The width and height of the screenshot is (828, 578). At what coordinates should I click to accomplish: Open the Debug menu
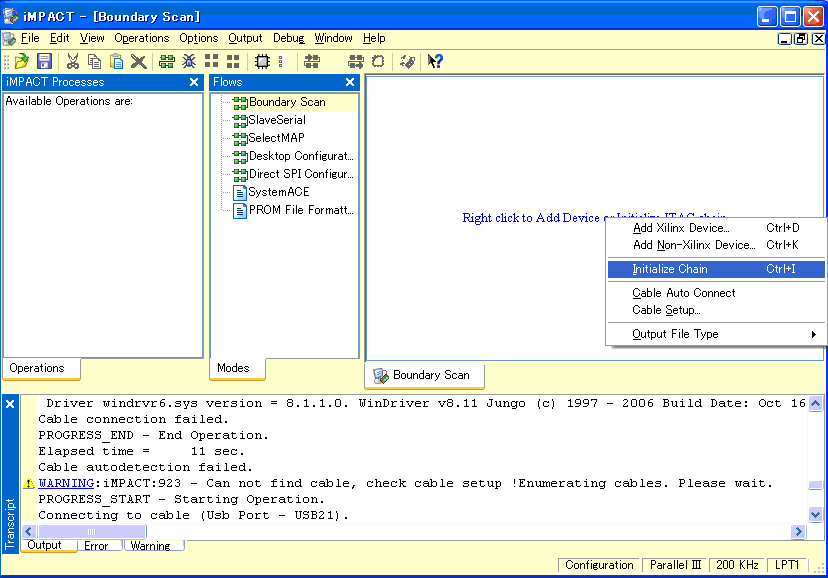[x=288, y=39]
